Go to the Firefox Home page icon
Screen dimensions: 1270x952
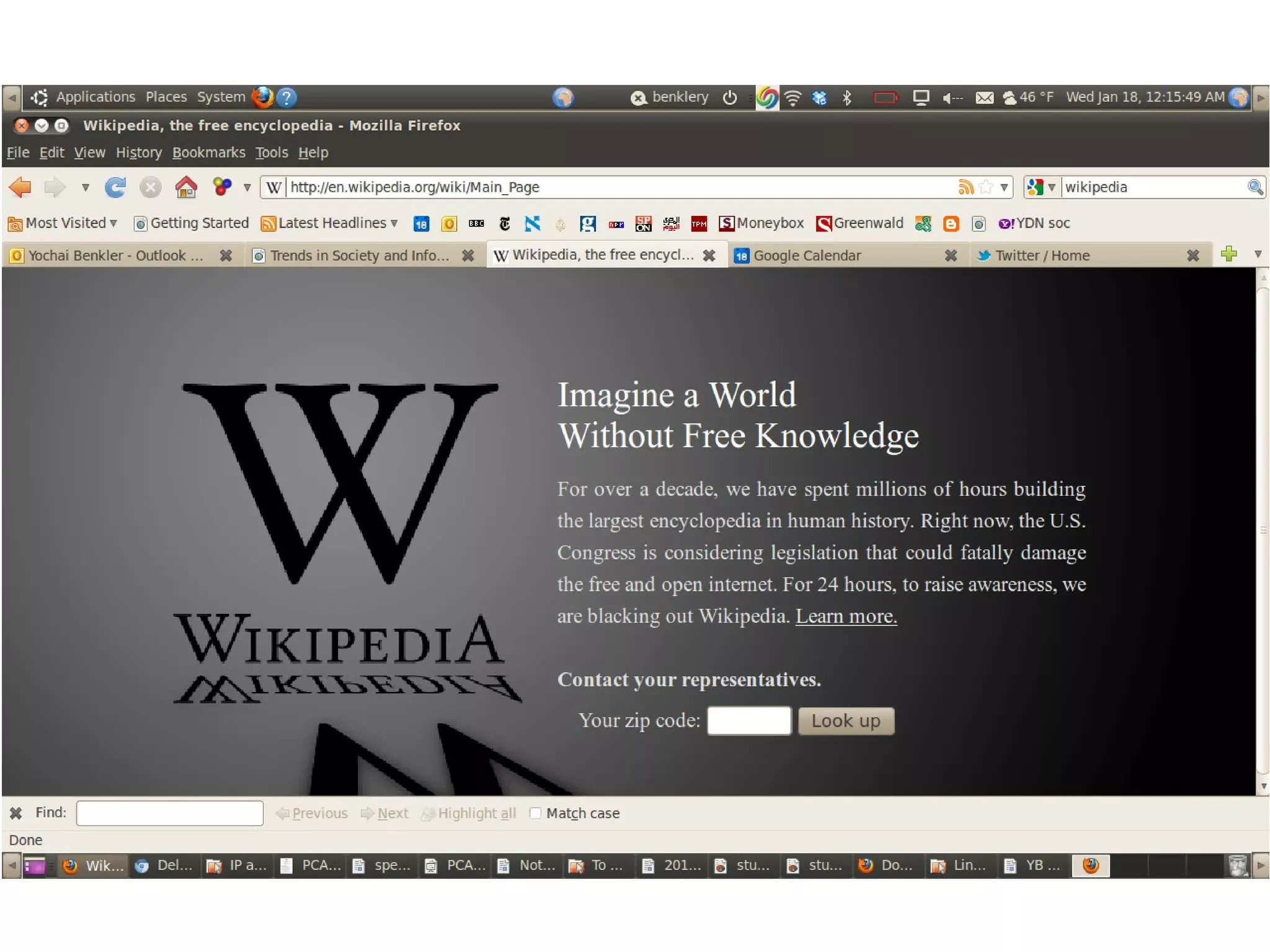point(185,187)
